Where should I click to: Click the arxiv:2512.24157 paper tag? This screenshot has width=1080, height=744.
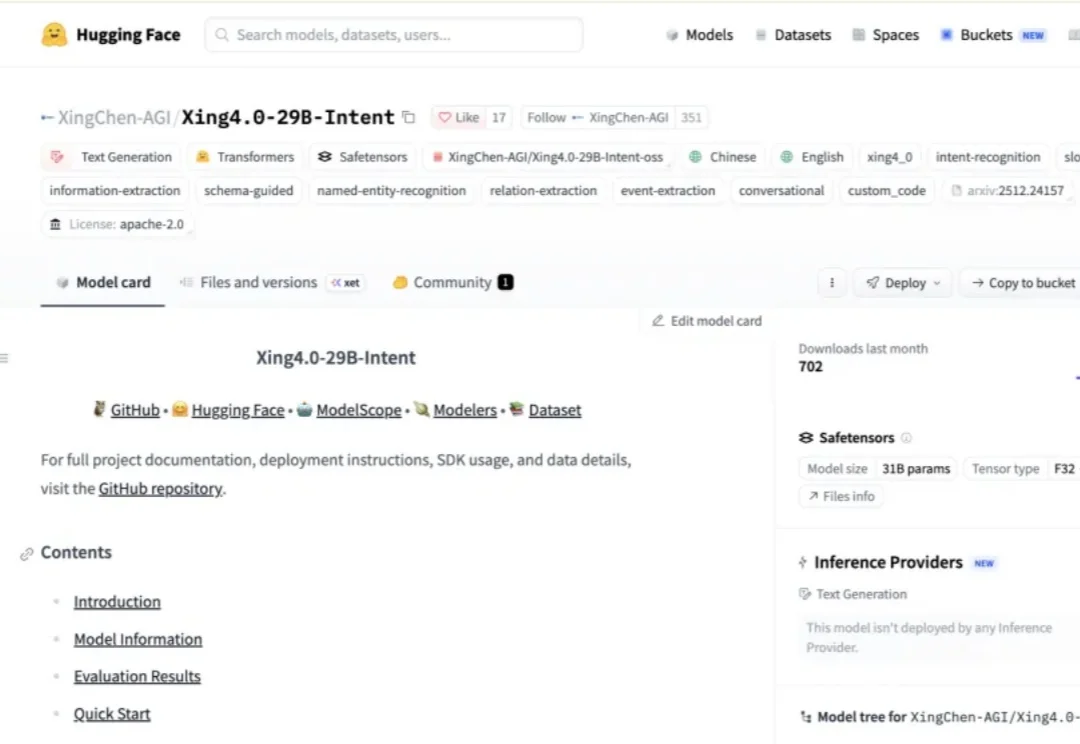click(x=1007, y=191)
